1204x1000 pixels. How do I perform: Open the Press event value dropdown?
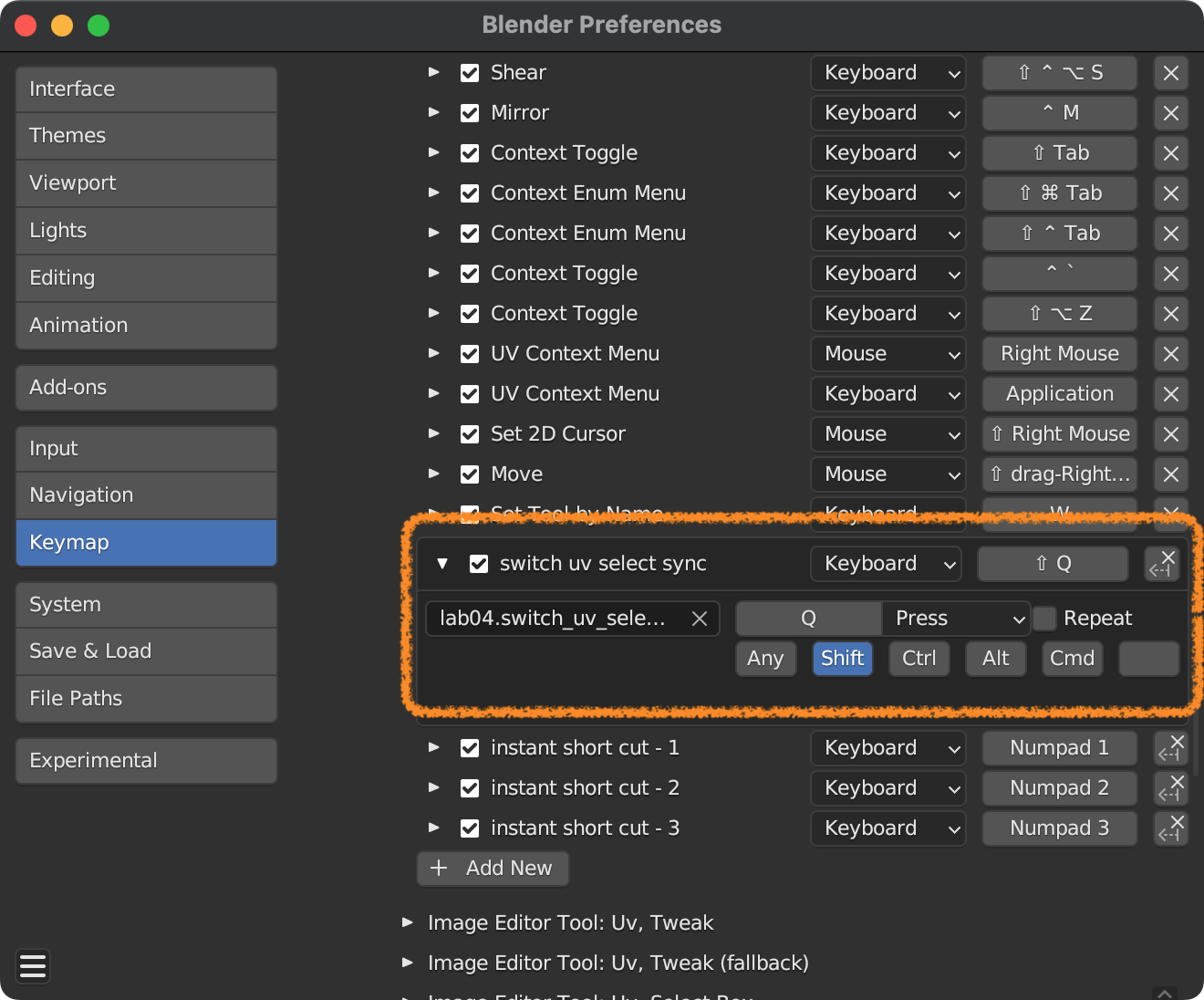[956, 619]
